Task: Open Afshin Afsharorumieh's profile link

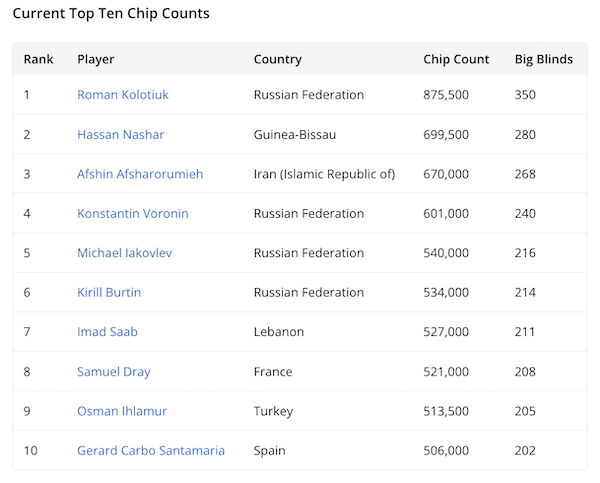Action: [140, 174]
